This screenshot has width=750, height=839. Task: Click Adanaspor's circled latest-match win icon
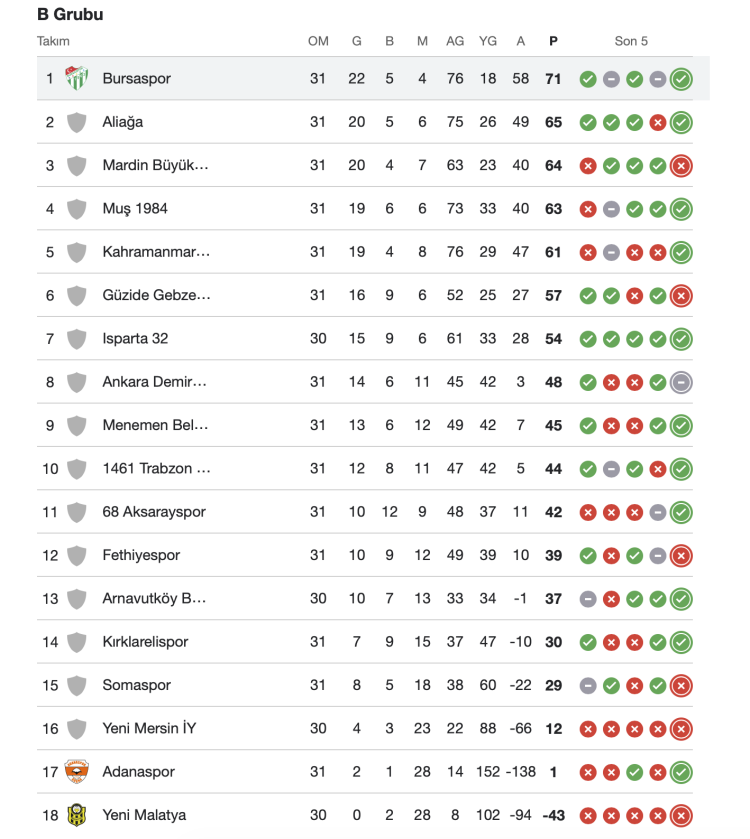tap(681, 772)
